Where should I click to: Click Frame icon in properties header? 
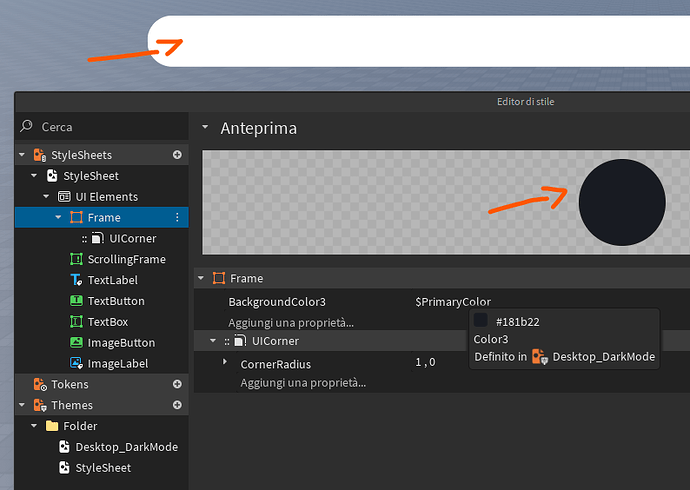219,278
